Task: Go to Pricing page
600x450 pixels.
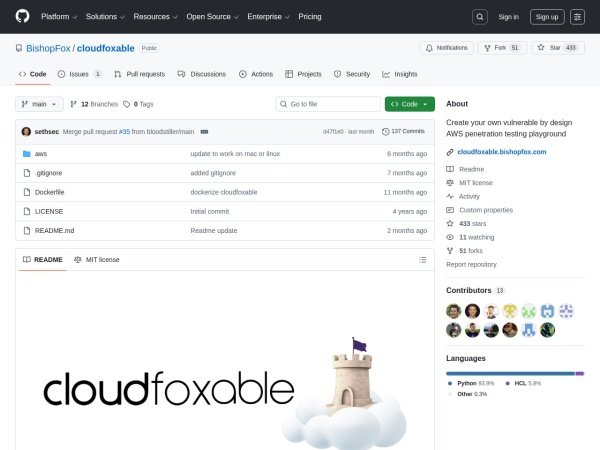Action: pos(310,17)
